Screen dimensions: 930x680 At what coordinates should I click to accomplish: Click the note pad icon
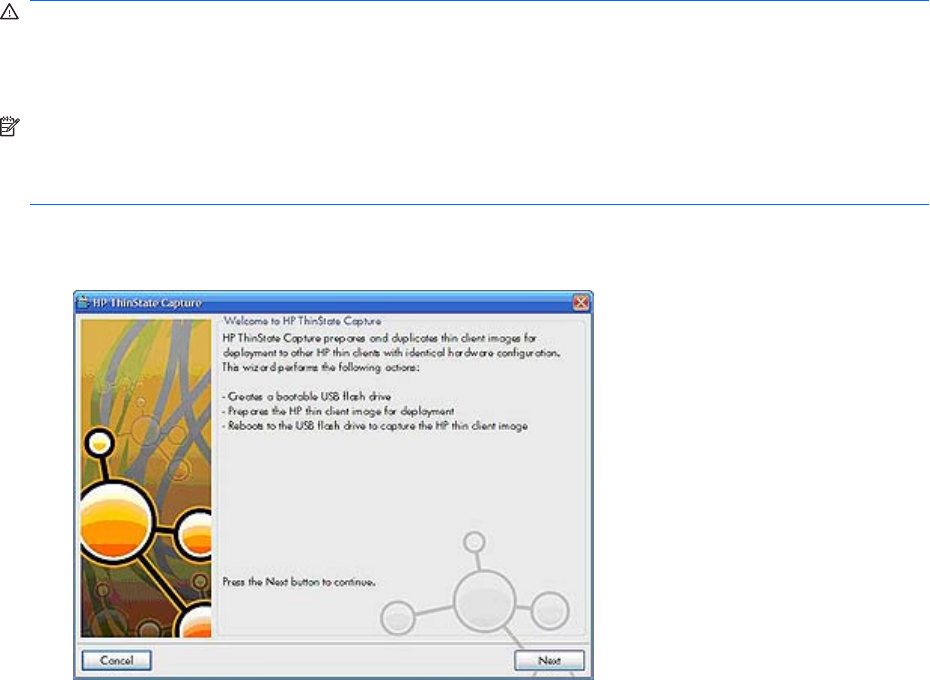pos(9,126)
